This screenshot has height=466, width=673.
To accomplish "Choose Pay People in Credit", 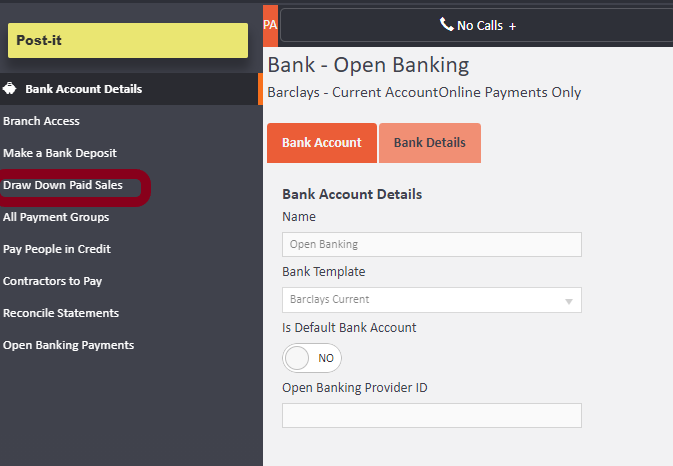I will point(57,249).
